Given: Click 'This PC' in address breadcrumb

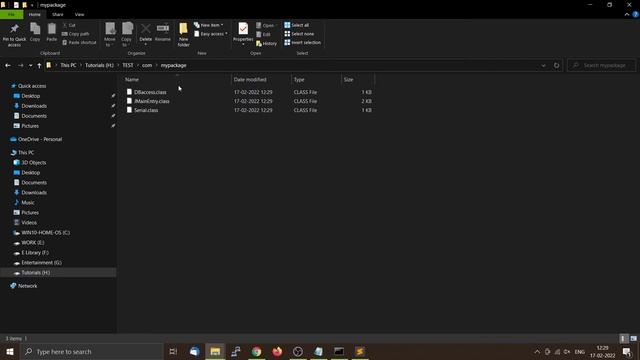Looking at the screenshot, I should click(x=68, y=65).
